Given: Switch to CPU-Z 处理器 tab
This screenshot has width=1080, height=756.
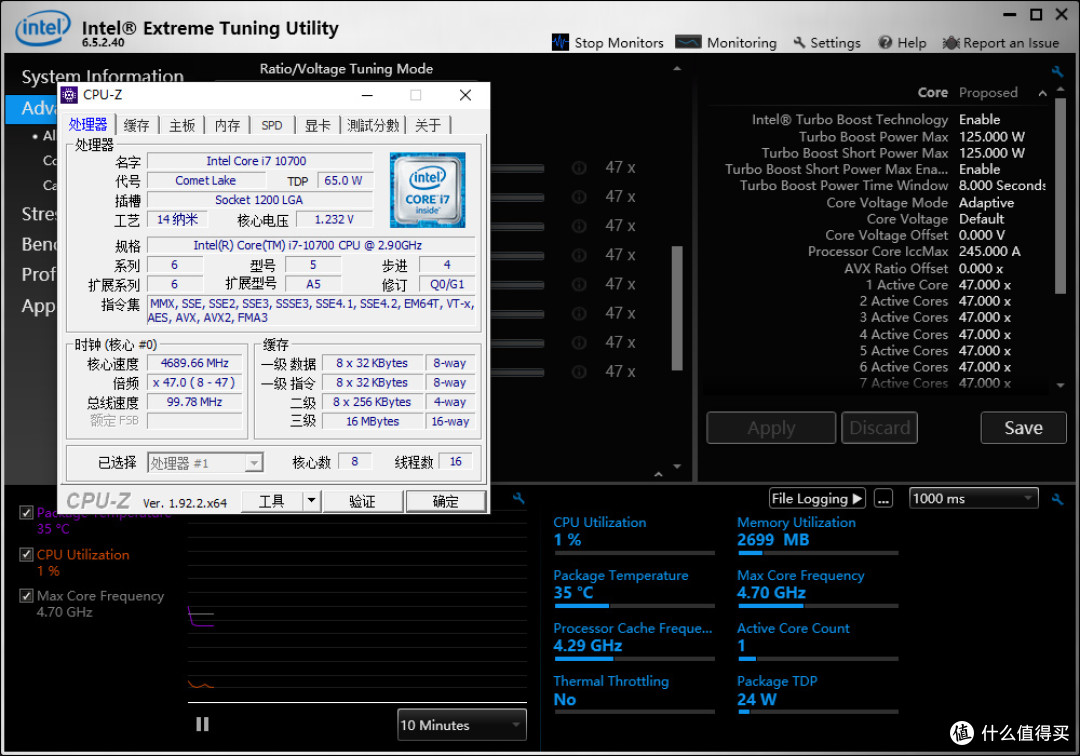Looking at the screenshot, I should coord(88,125).
